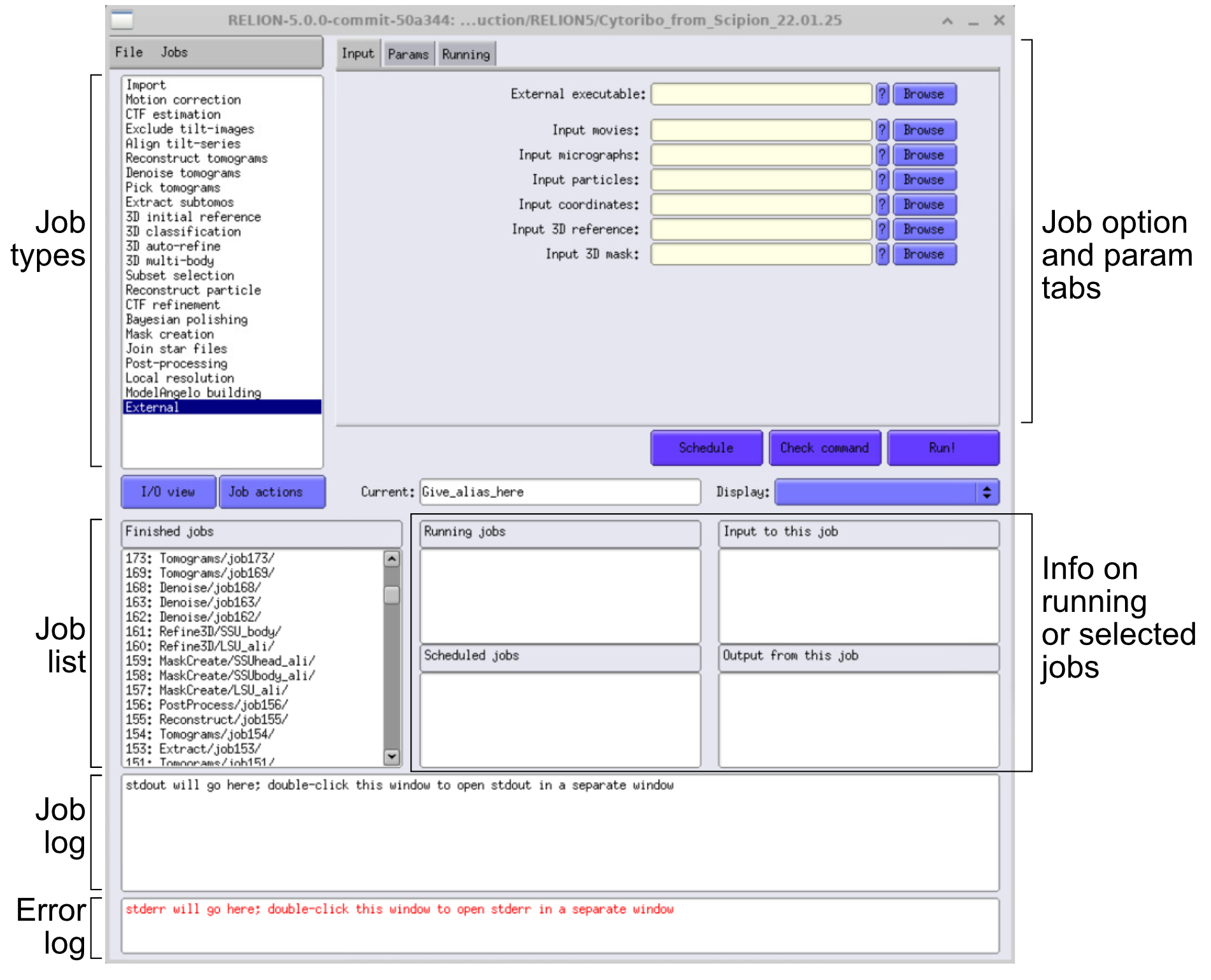
Task: Click the External executable input field
Action: (x=761, y=94)
